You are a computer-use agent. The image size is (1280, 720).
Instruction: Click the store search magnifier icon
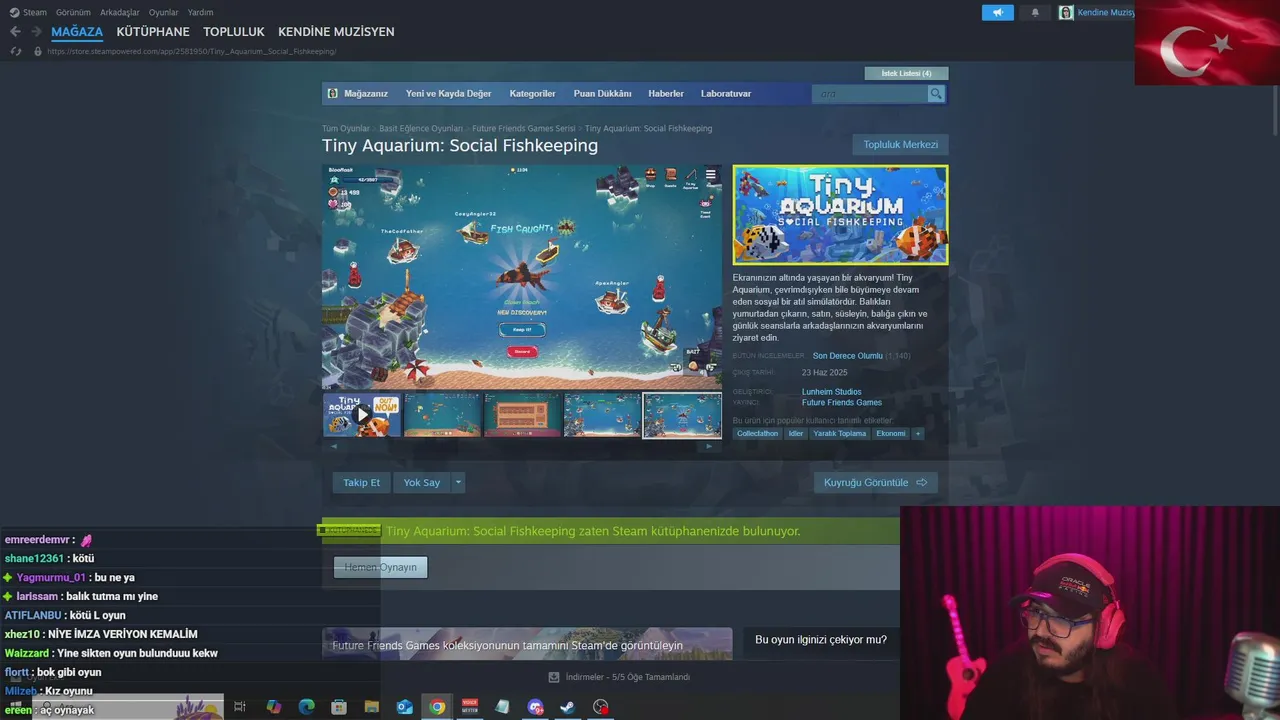[x=936, y=94]
